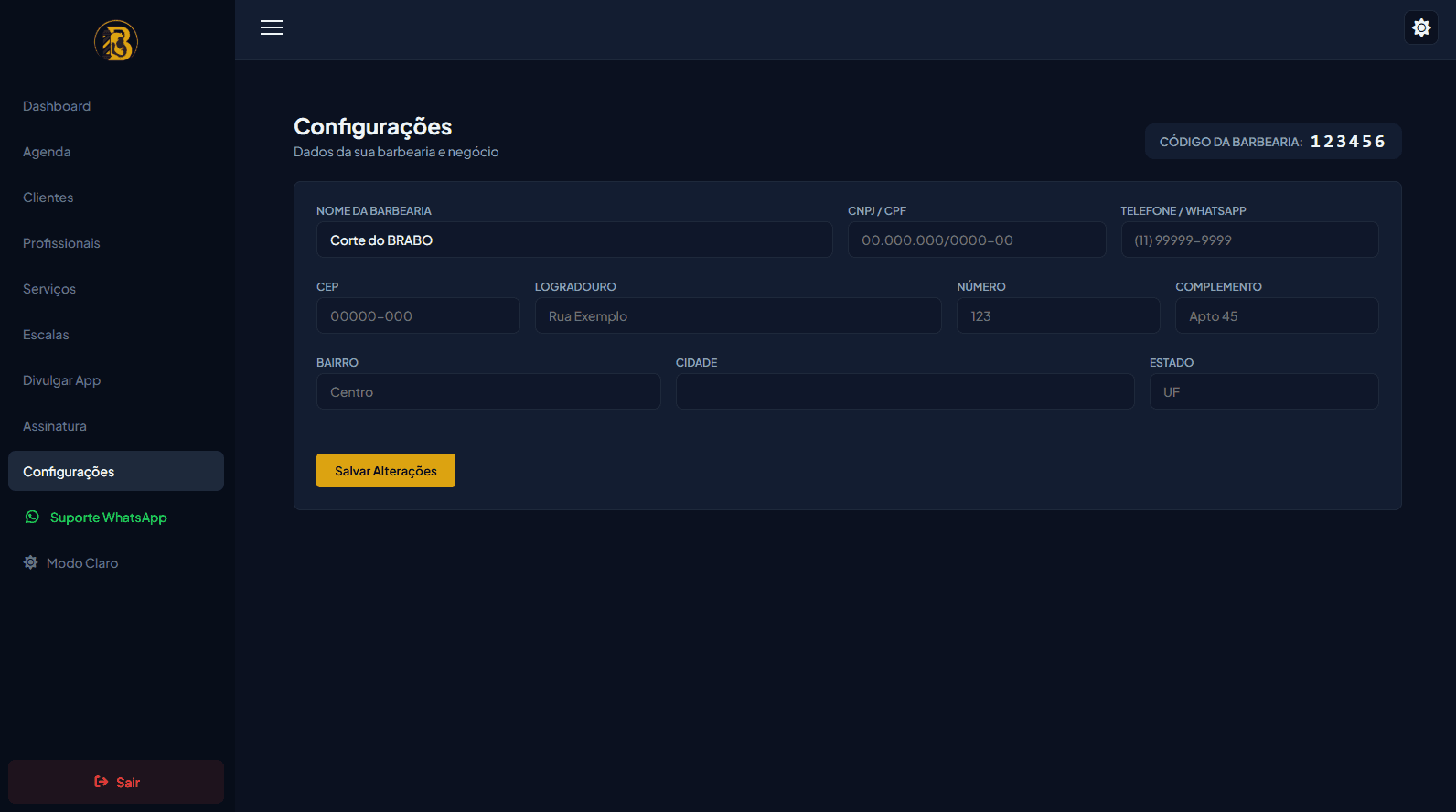Click the Número input field

pos(1058,315)
